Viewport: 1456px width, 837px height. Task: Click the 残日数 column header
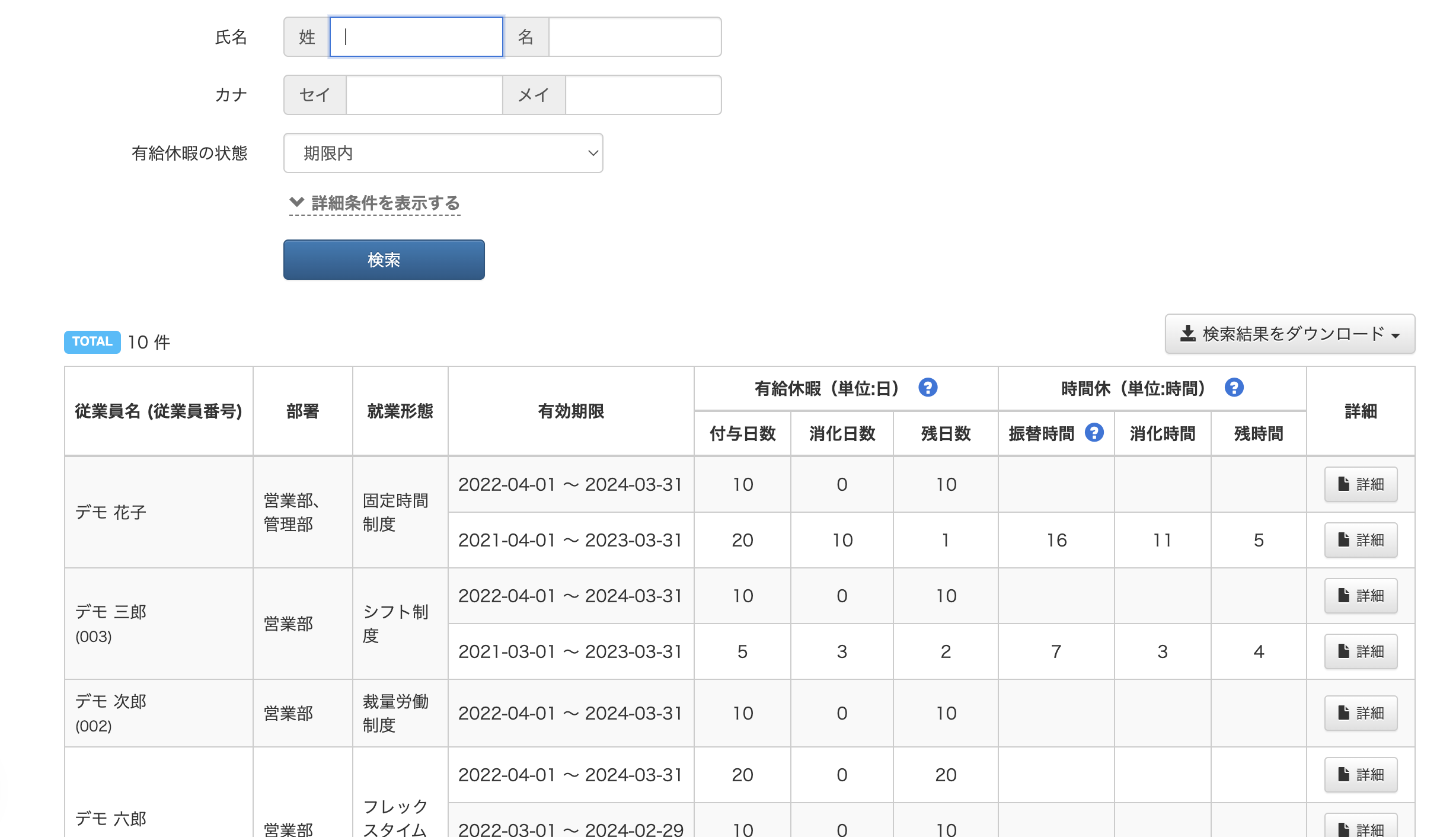(x=946, y=434)
